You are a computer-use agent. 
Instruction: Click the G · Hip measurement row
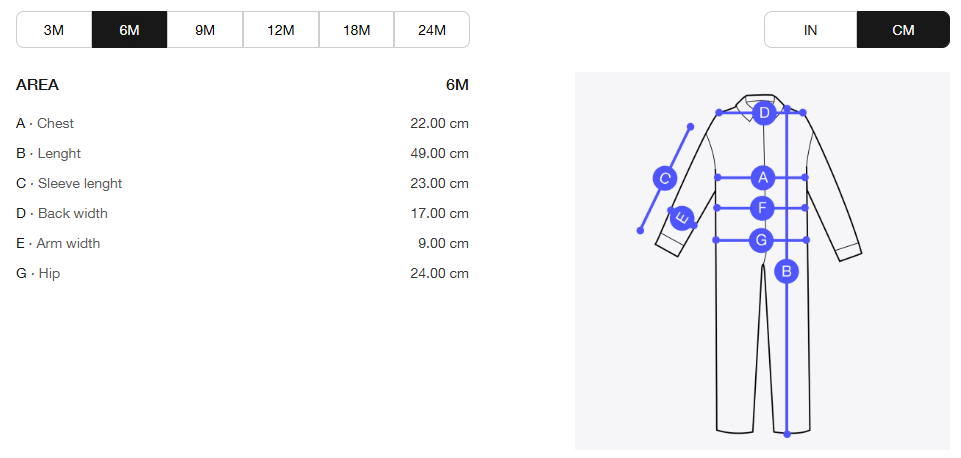242,273
